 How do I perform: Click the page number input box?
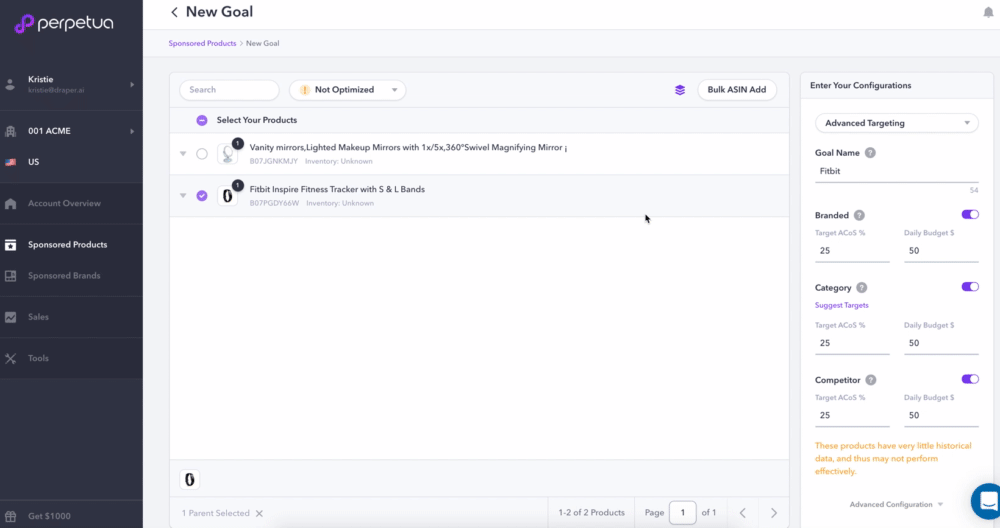coord(682,513)
